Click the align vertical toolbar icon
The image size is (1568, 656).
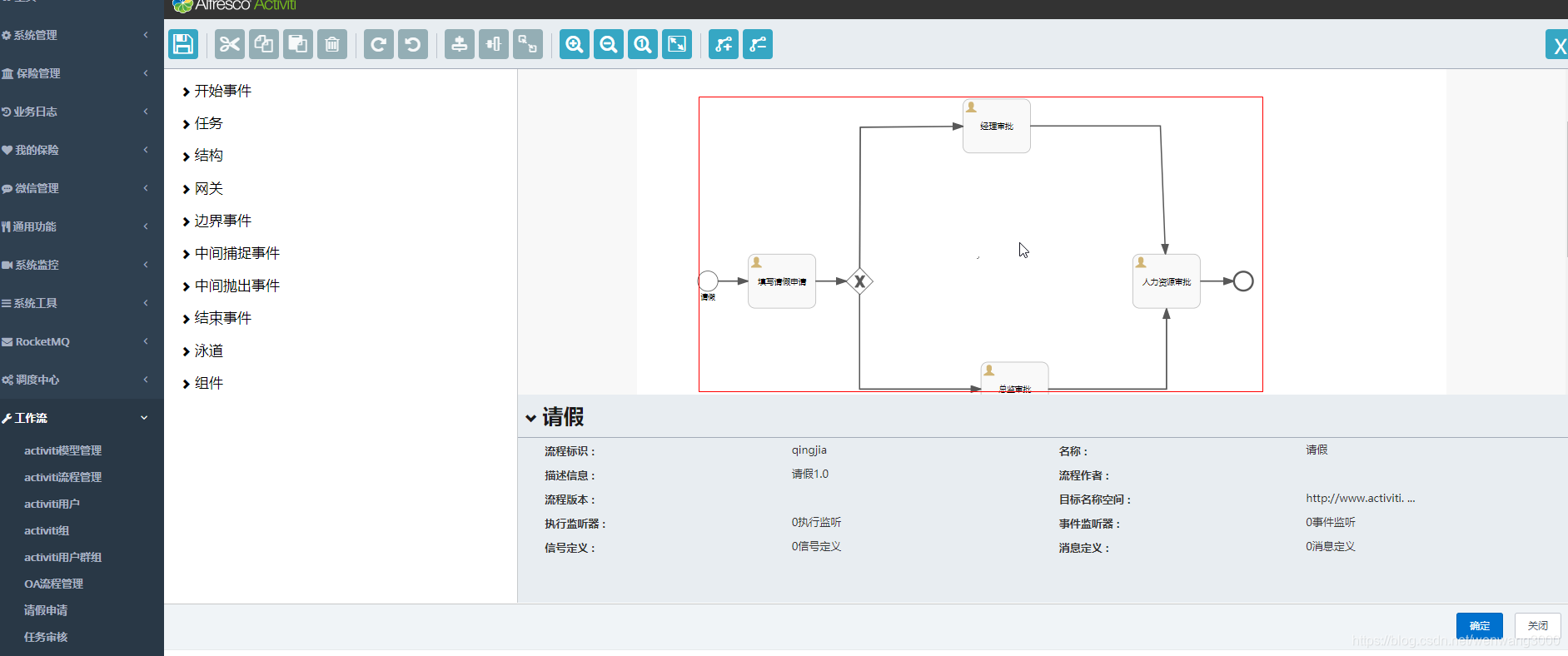[460, 44]
